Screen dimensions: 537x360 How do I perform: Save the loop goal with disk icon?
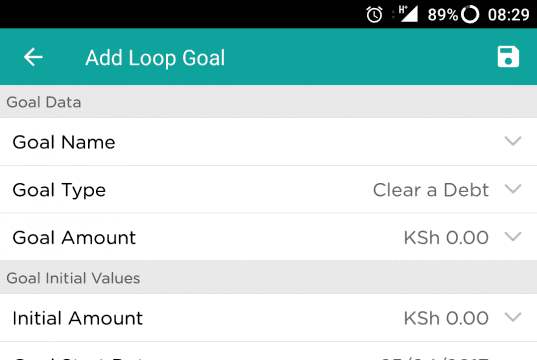(x=508, y=57)
